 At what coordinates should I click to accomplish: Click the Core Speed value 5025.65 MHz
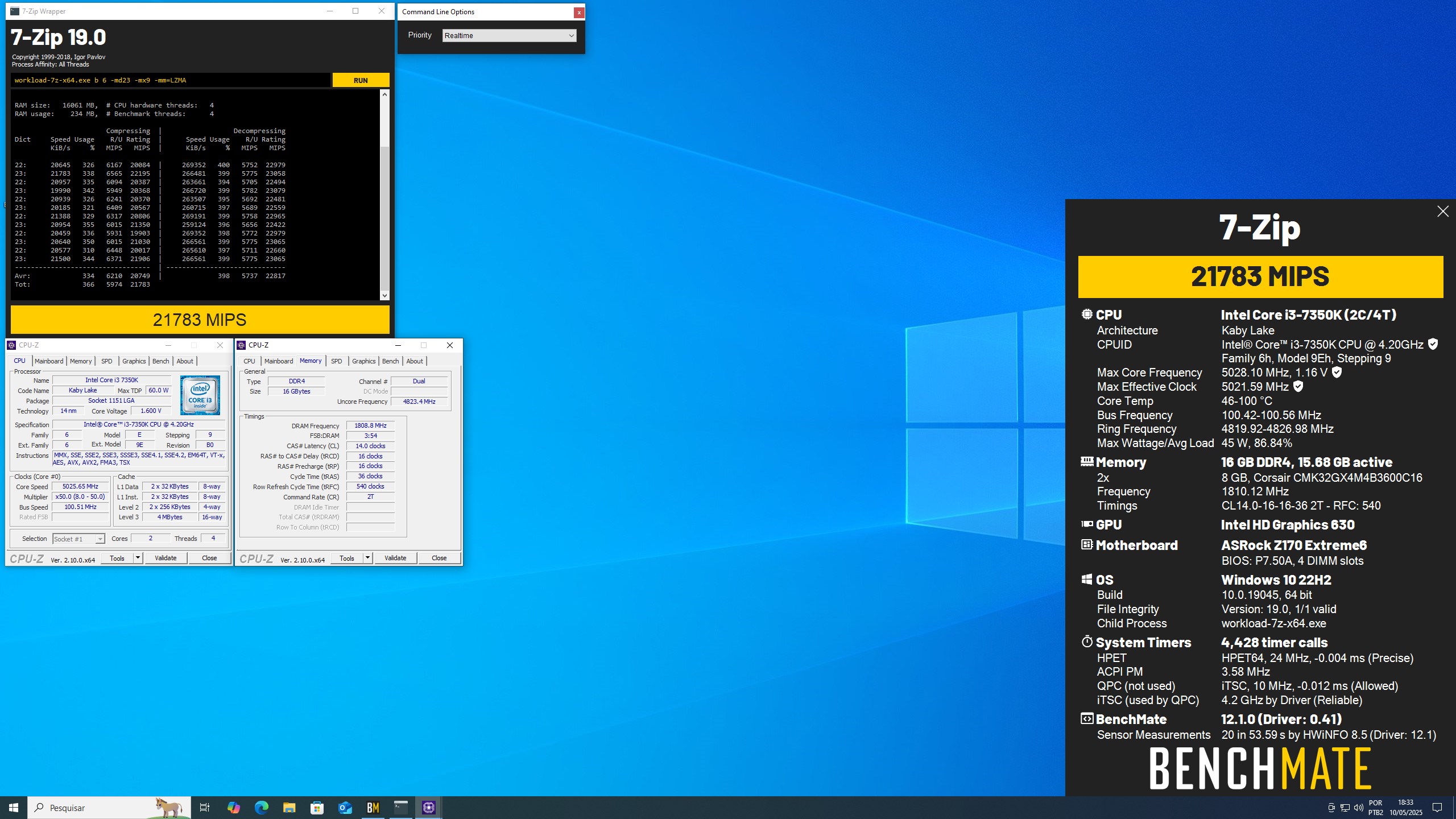point(80,486)
